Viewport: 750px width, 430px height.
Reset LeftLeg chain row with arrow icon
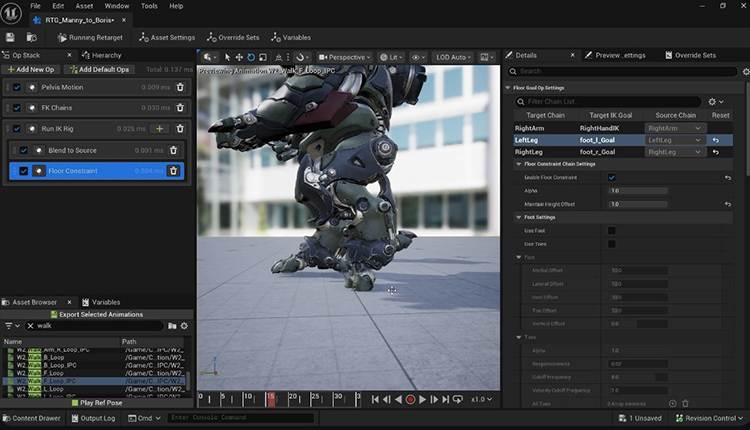point(716,140)
